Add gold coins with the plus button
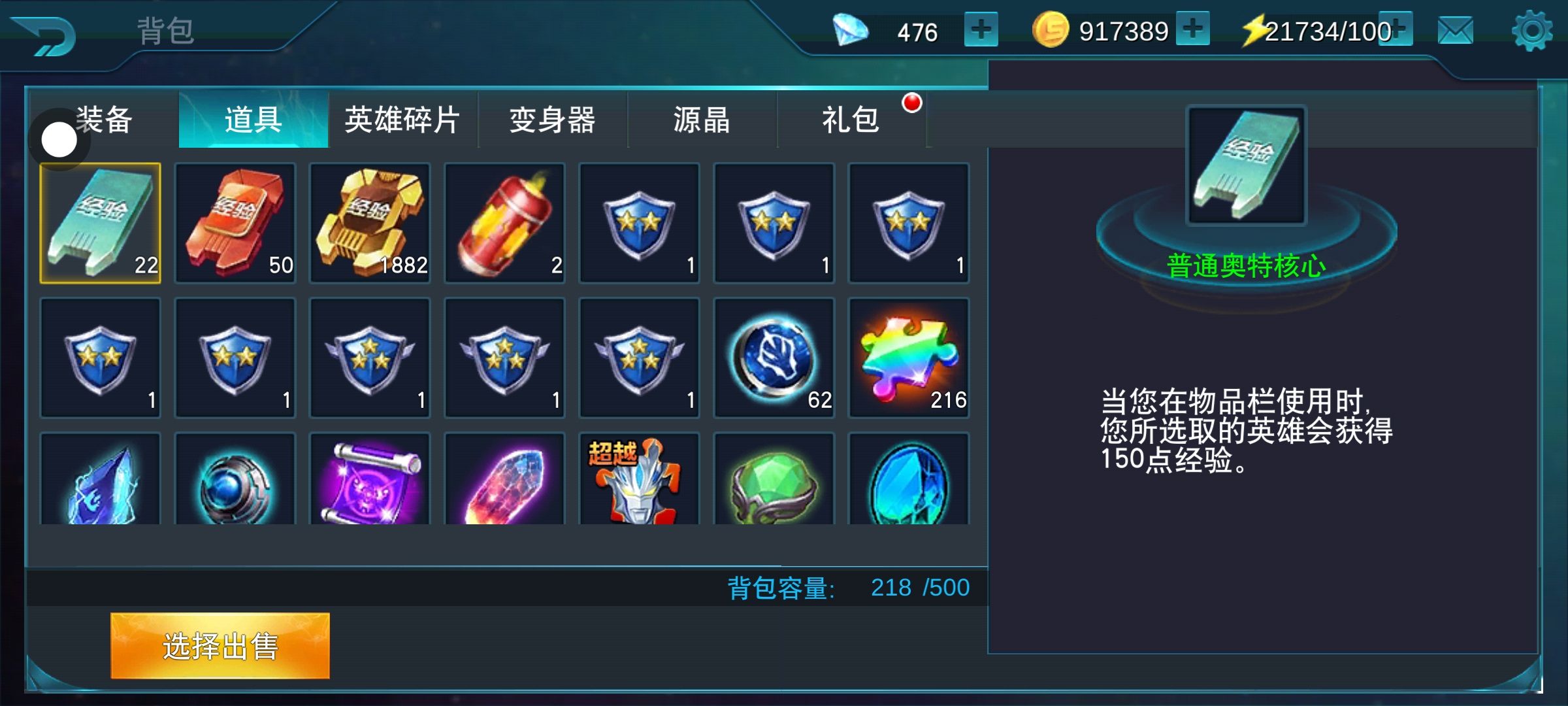The width and height of the screenshot is (1568, 706). (x=1193, y=29)
